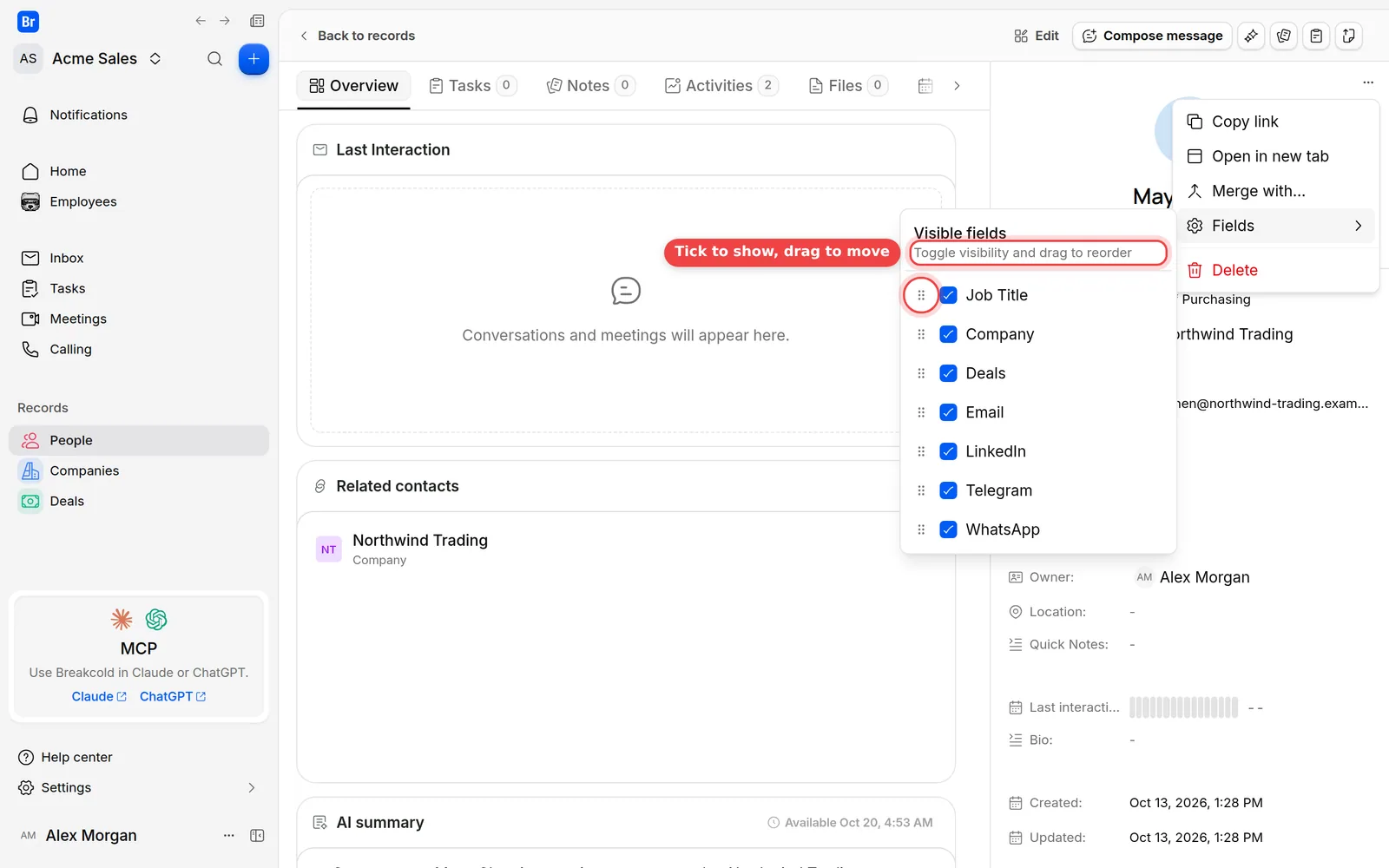The image size is (1389, 868).
Task: Click the blue plus create button
Action: pos(253,59)
